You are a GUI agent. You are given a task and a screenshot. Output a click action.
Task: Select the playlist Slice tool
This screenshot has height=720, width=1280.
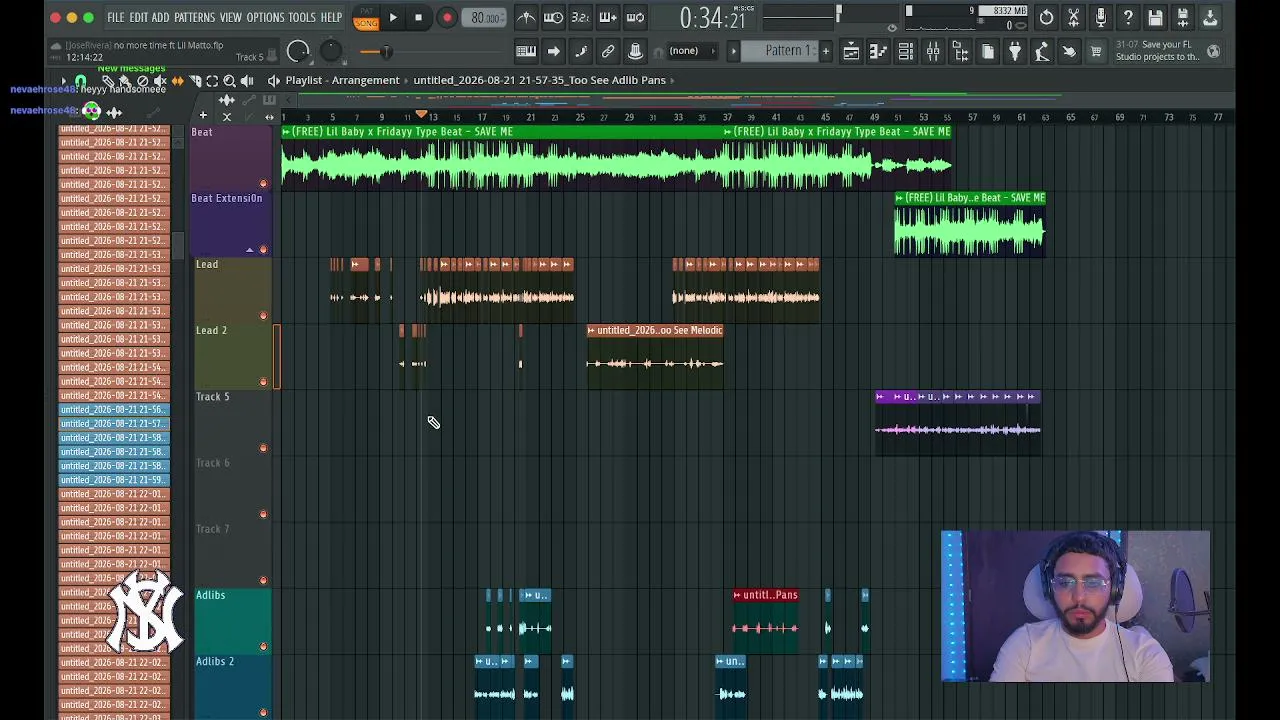(x=195, y=80)
